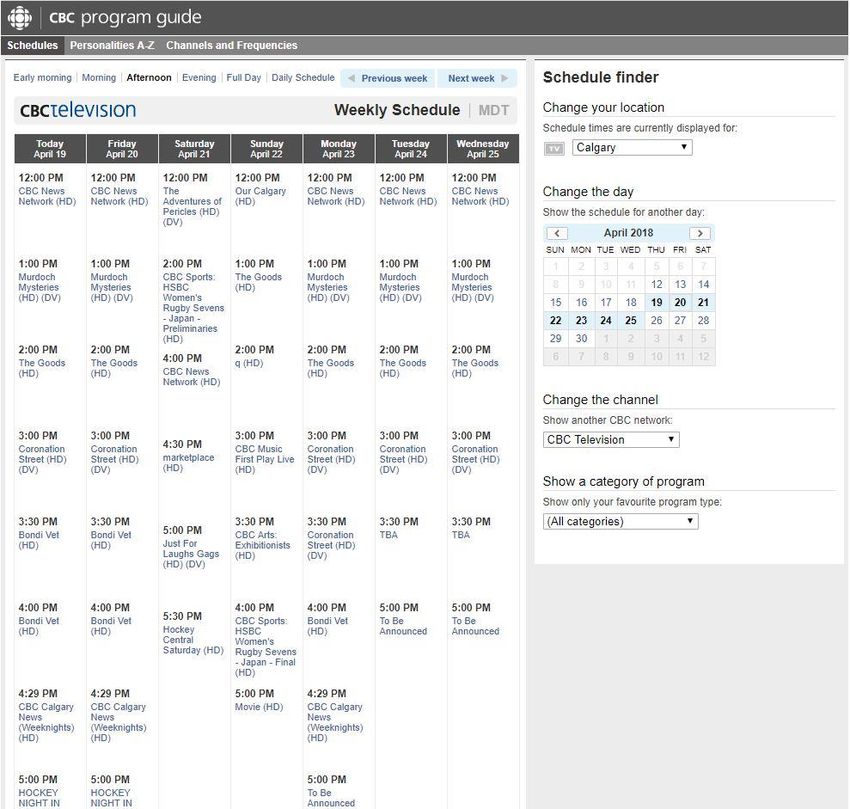Open Channels and Frequencies tab

pos(231,46)
